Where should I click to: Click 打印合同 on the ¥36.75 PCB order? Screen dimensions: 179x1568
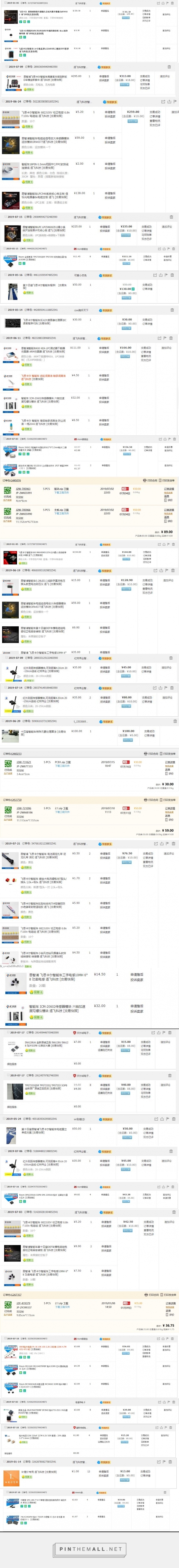pyautogui.click(x=152, y=1295)
